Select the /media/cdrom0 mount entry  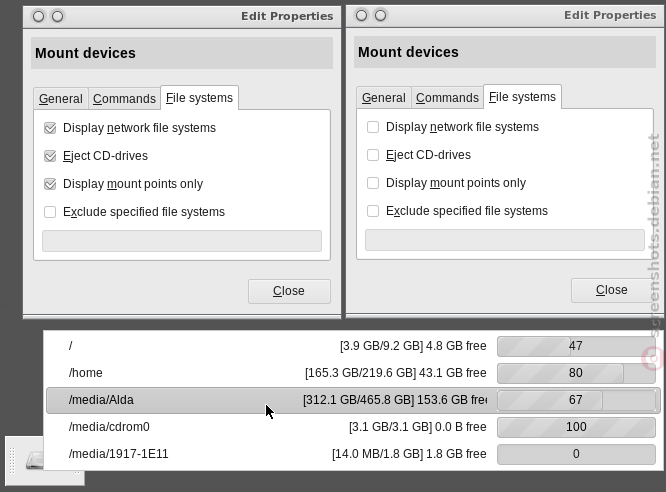352,427
